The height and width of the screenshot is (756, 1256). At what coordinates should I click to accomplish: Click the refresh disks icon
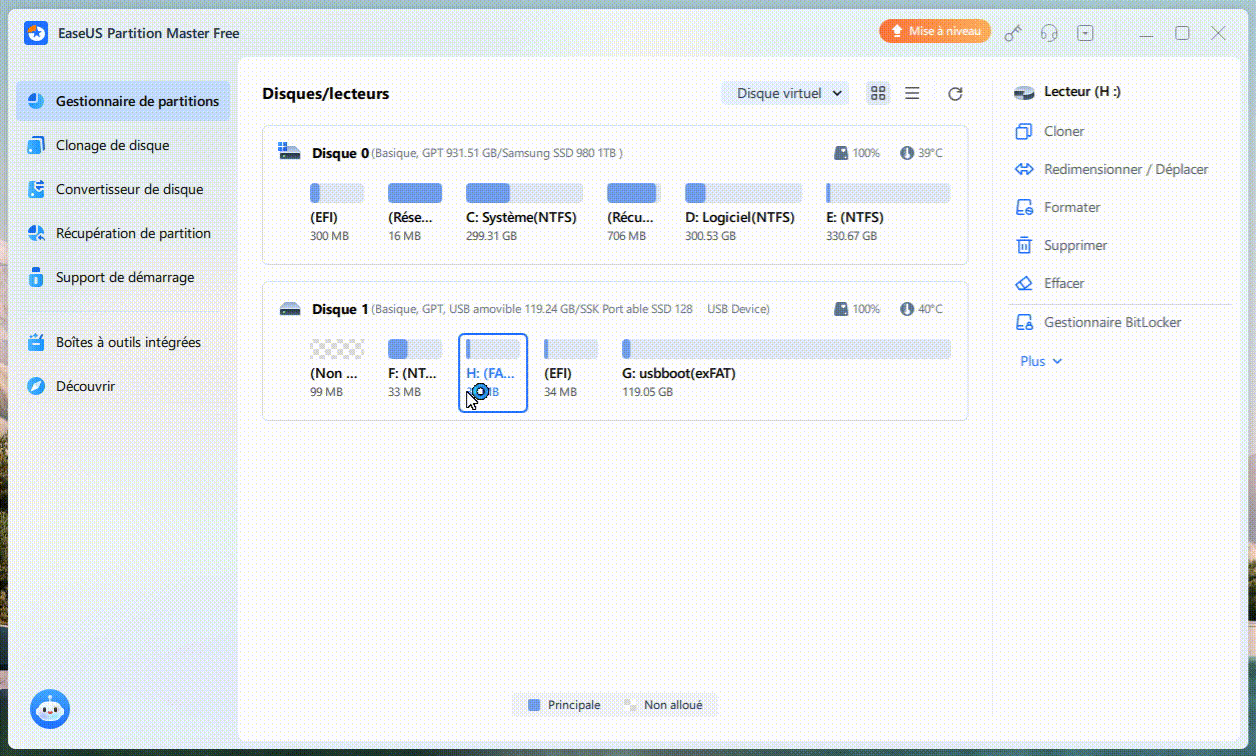tap(955, 93)
